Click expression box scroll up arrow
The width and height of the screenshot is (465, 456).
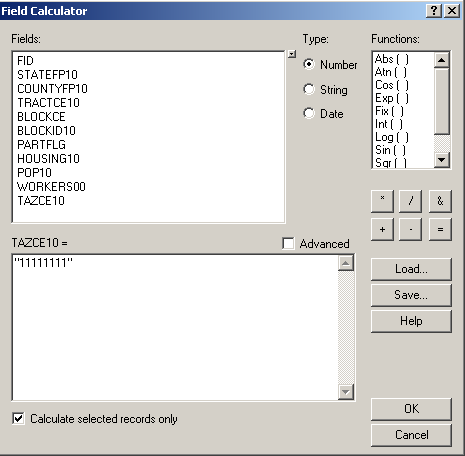click(346, 263)
